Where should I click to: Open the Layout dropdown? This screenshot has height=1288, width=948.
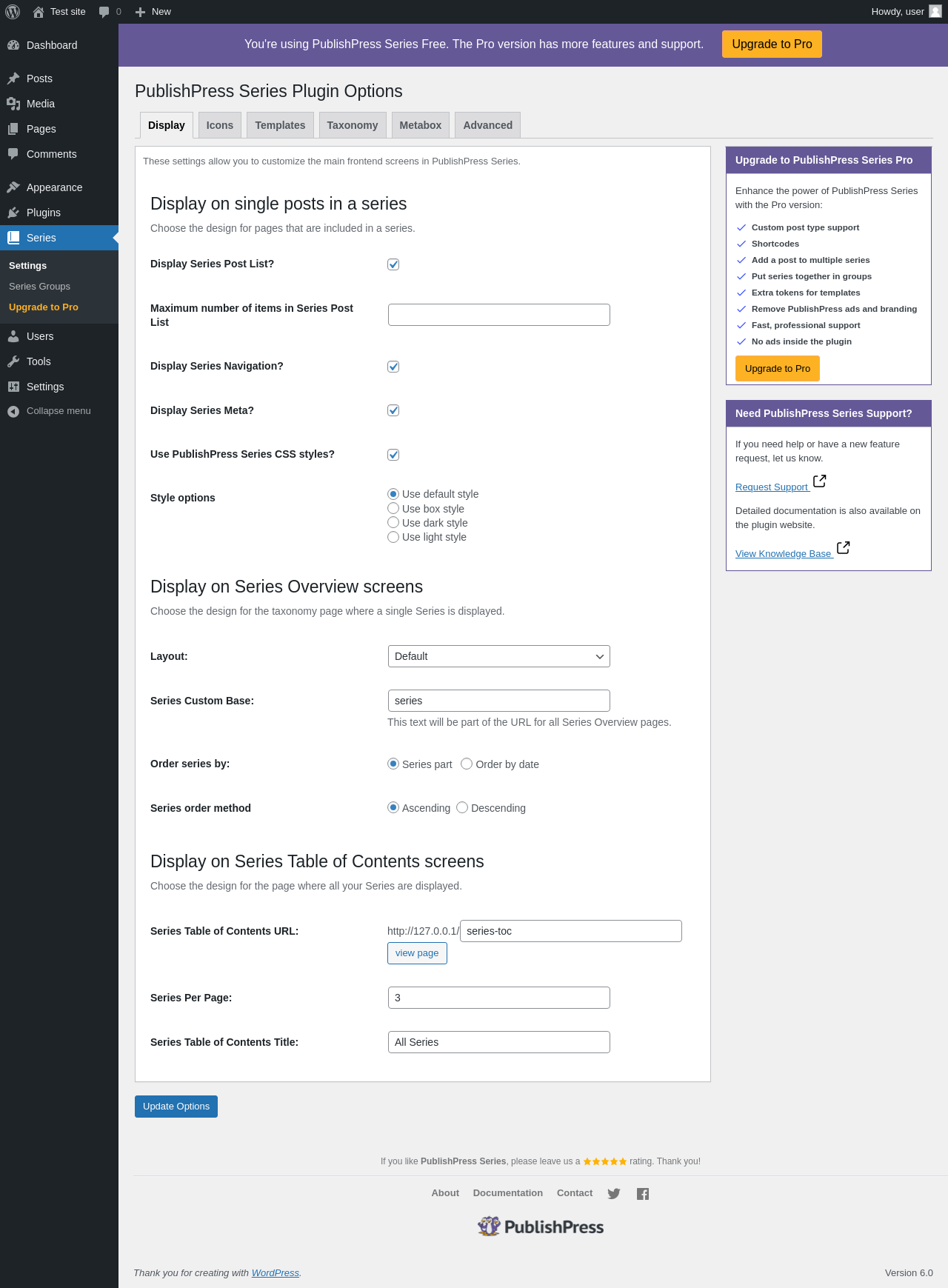click(499, 656)
